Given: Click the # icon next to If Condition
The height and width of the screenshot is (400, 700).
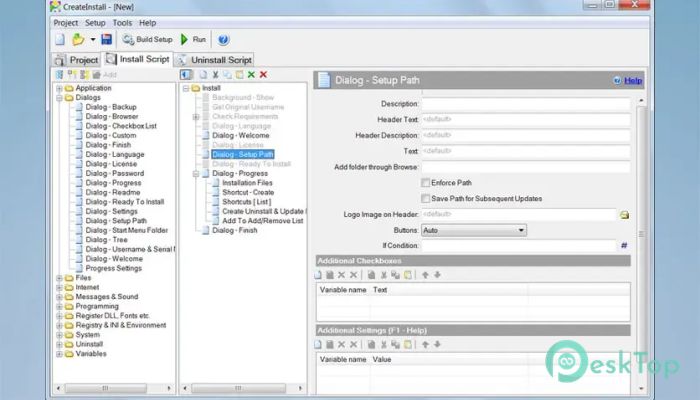Looking at the screenshot, I should click(624, 246).
